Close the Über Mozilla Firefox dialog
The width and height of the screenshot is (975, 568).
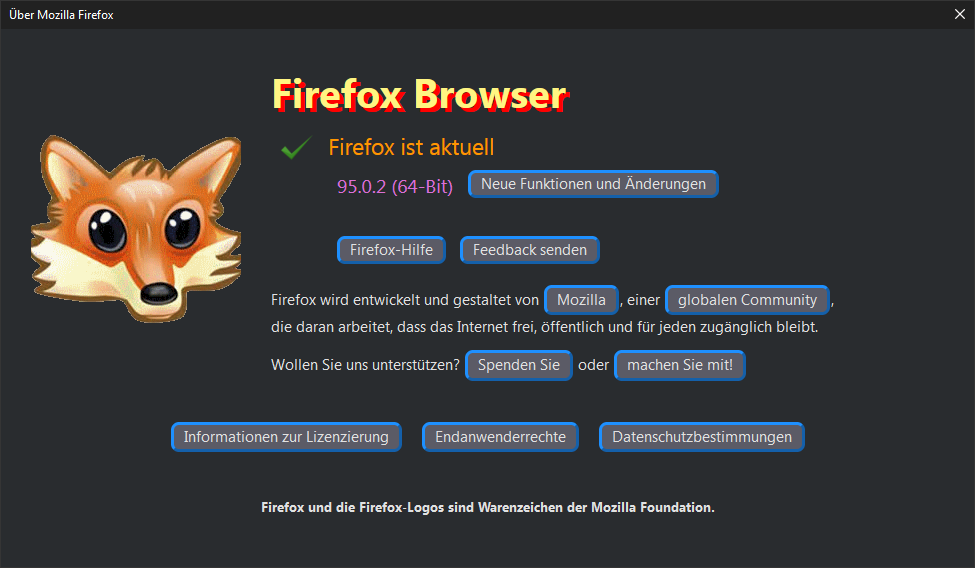[959, 14]
